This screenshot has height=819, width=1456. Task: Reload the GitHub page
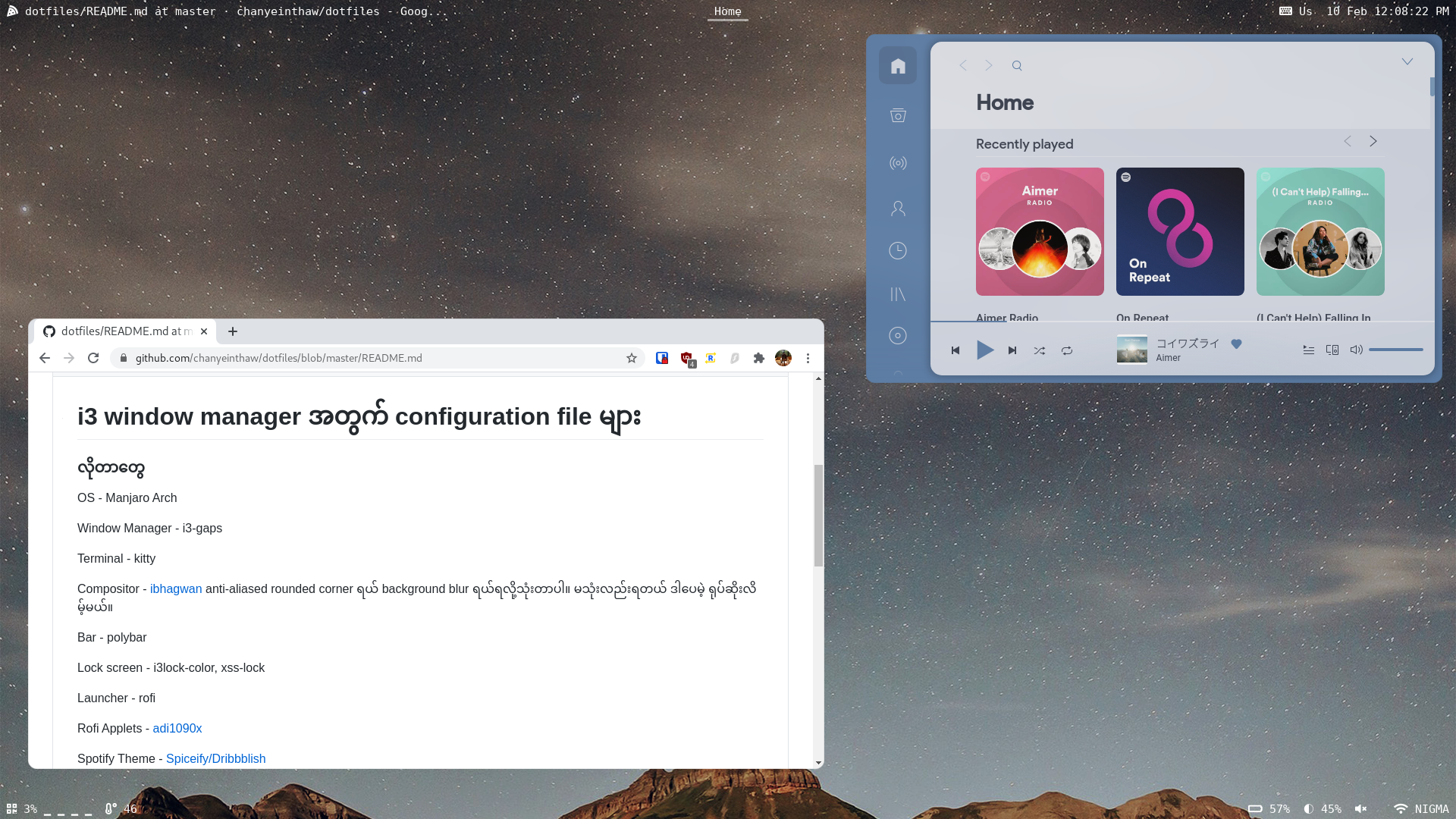(93, 358)
